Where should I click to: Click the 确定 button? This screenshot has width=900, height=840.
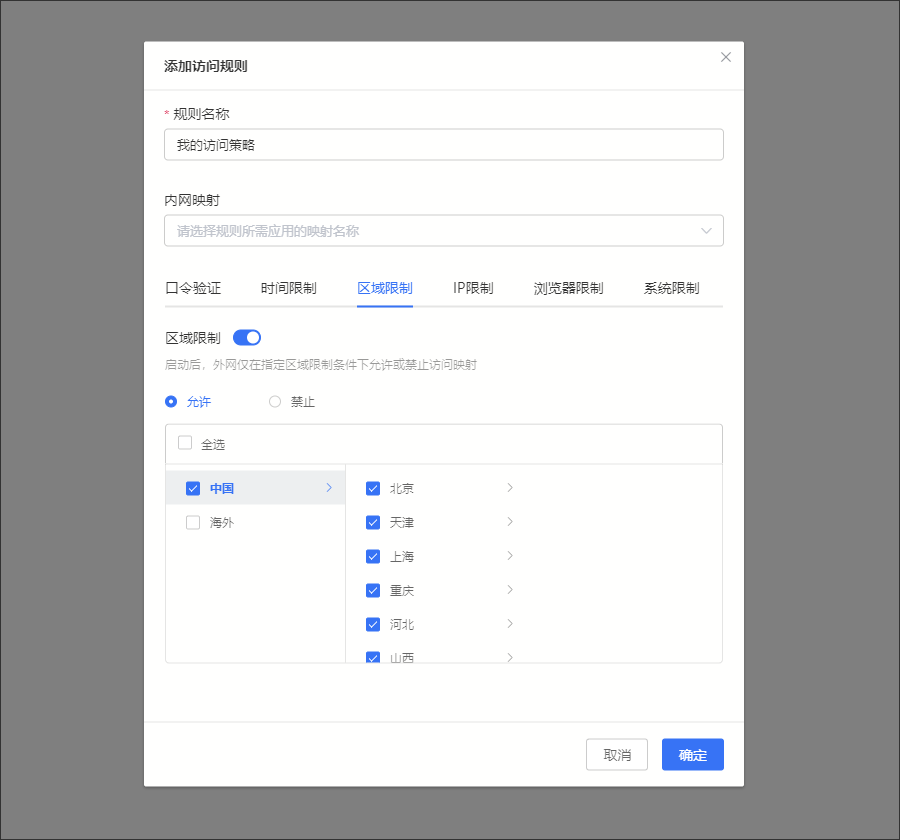pos(692,755)
